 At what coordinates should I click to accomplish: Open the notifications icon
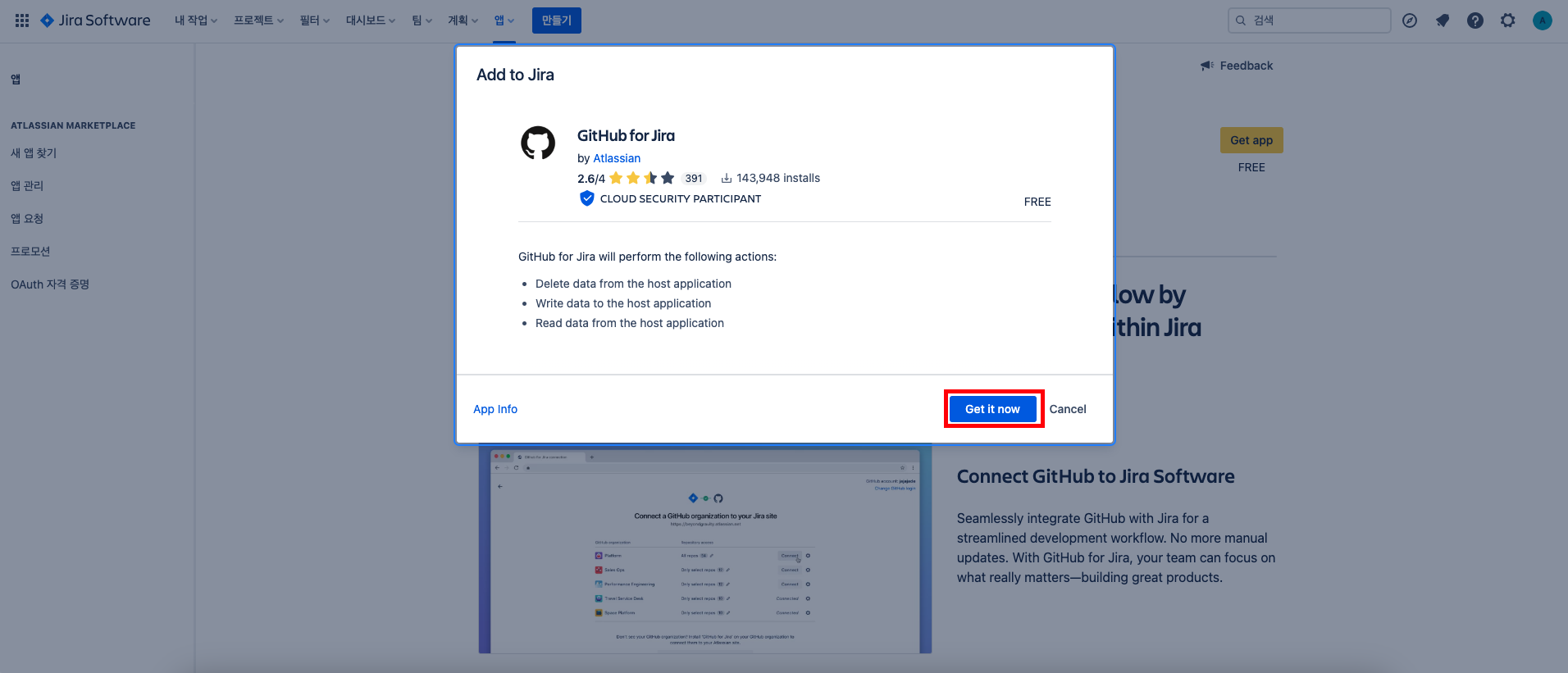(x=1443, y=20)
